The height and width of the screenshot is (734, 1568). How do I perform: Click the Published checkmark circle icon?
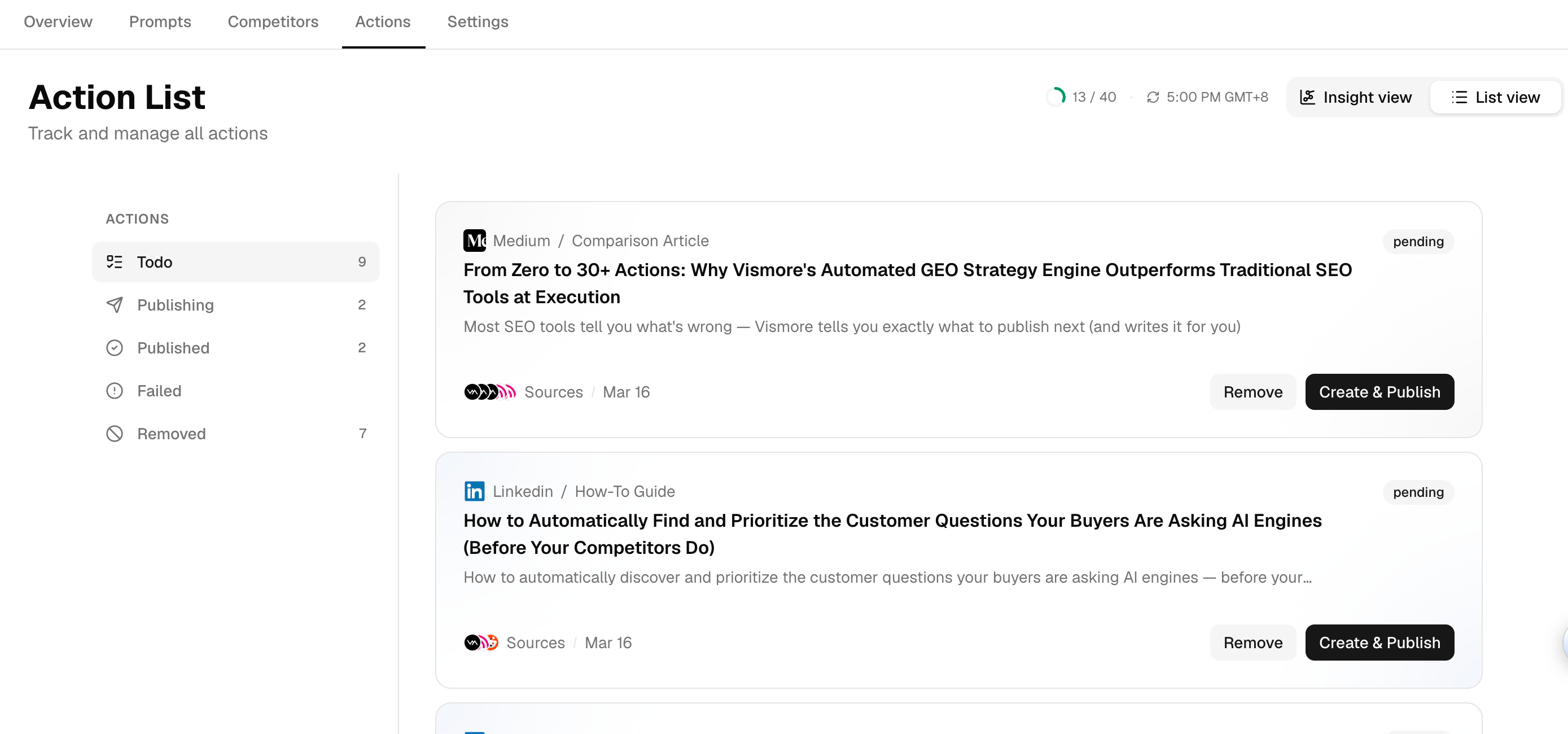pyautogui.click(x=115, y=348)
